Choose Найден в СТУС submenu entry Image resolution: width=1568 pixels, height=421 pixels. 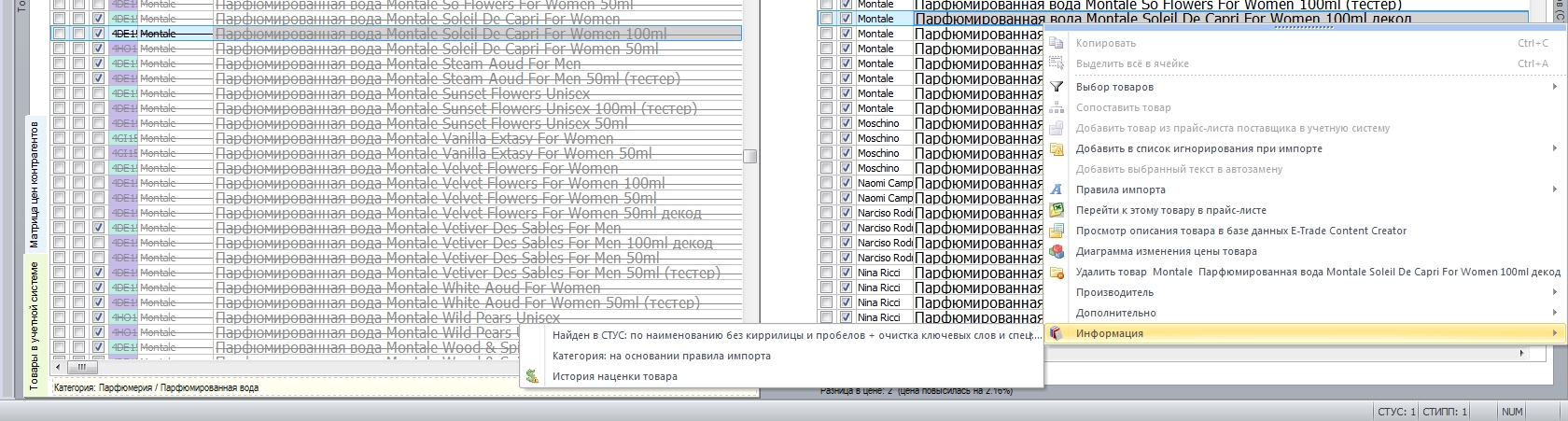pos(780,335)
